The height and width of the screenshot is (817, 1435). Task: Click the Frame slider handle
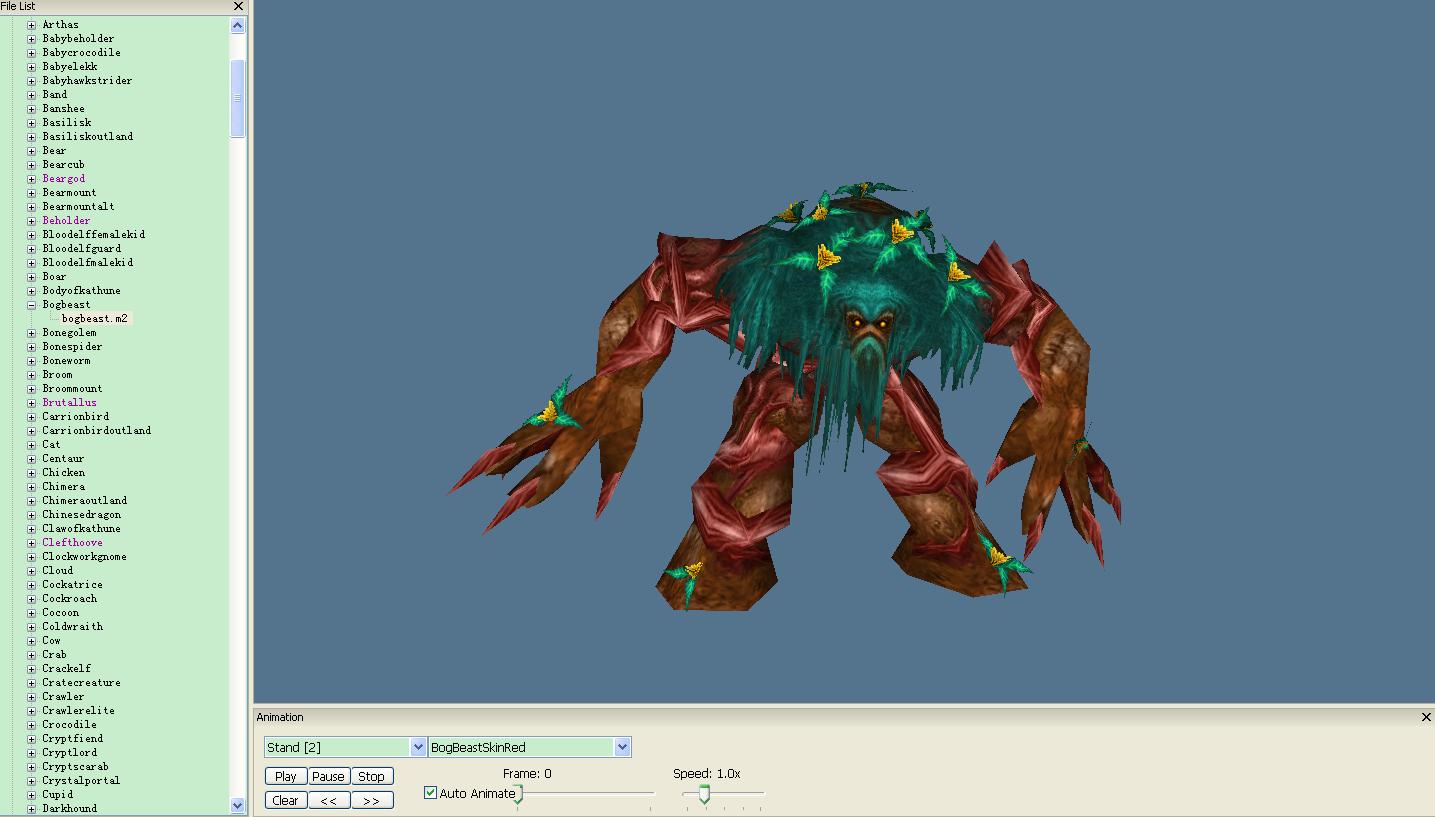[x=519, y=795]
